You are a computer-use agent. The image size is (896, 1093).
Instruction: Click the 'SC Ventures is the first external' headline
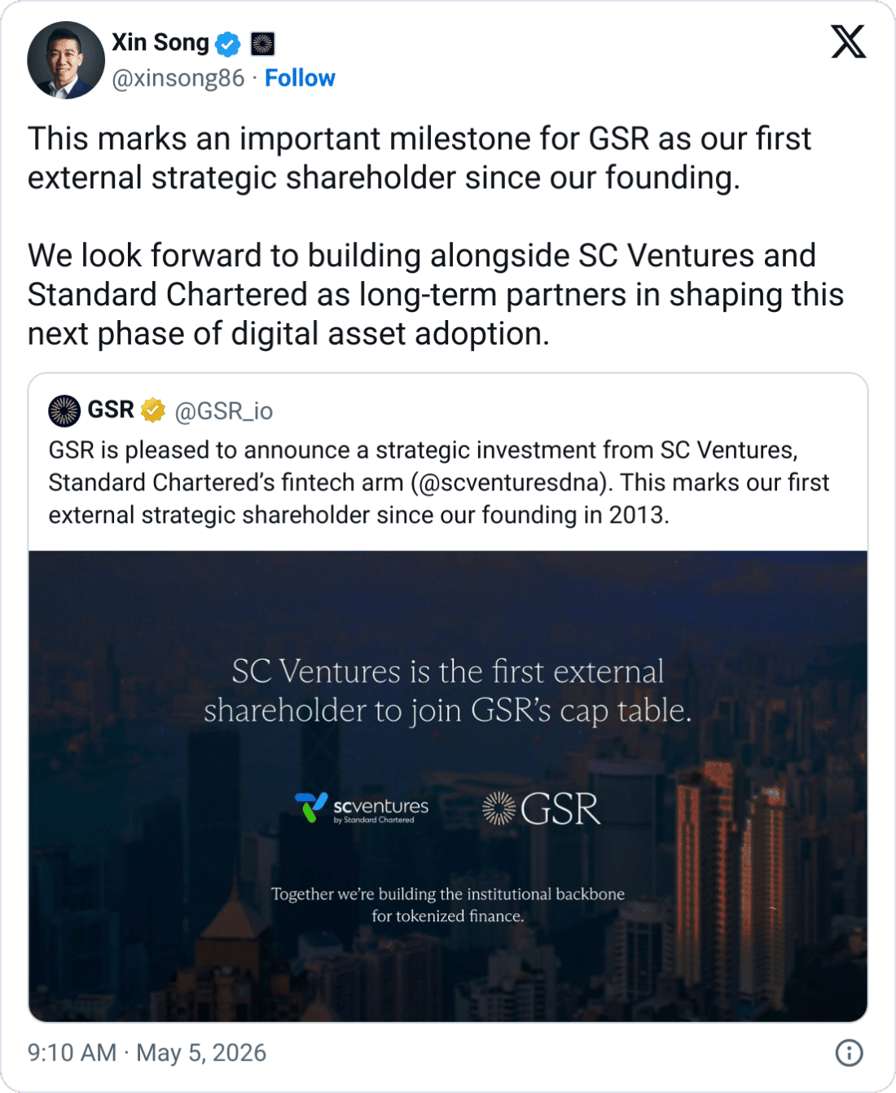(x=448, y=672)
